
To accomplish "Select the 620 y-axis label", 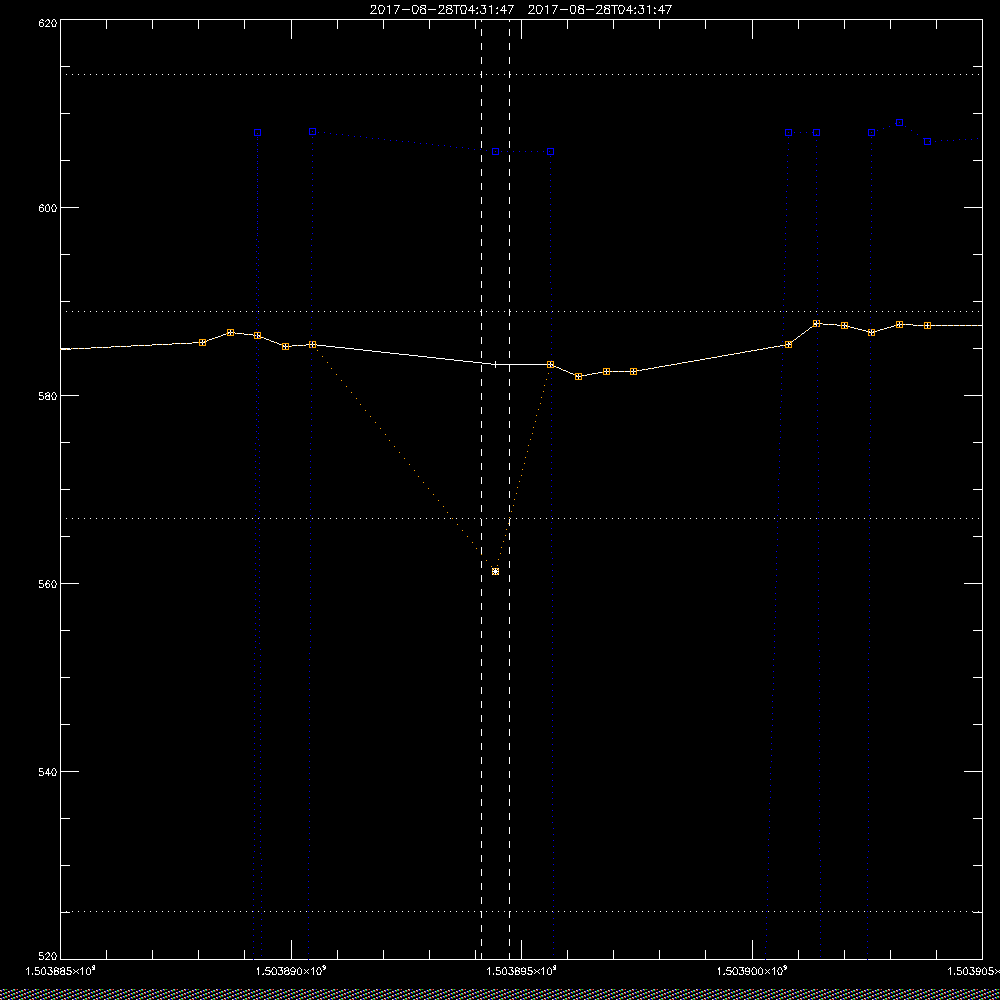I will [48, 23].
